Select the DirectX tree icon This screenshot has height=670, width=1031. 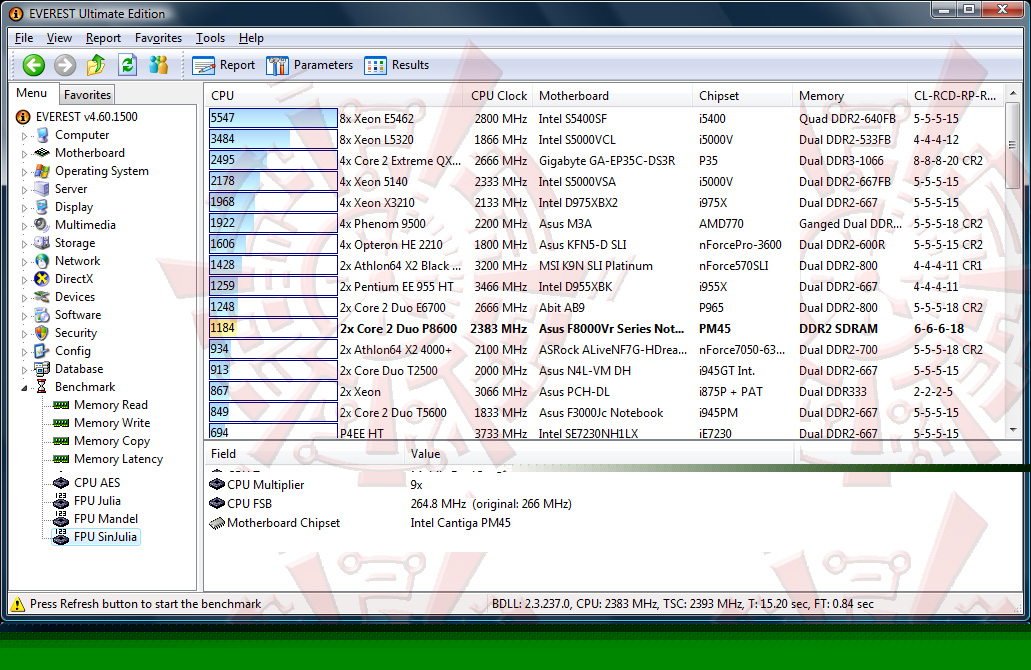click(x=42, y=279)
